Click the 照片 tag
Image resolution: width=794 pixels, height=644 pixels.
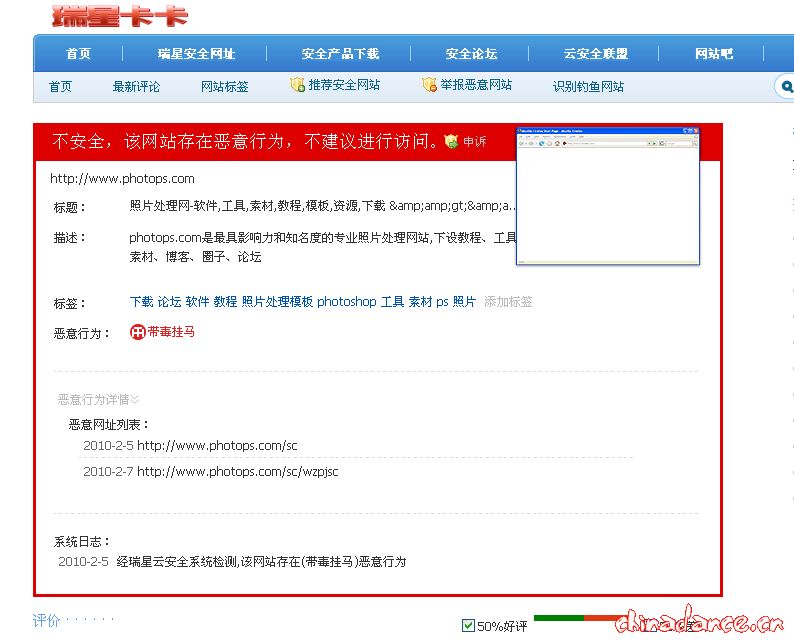[x=464, y=302]
